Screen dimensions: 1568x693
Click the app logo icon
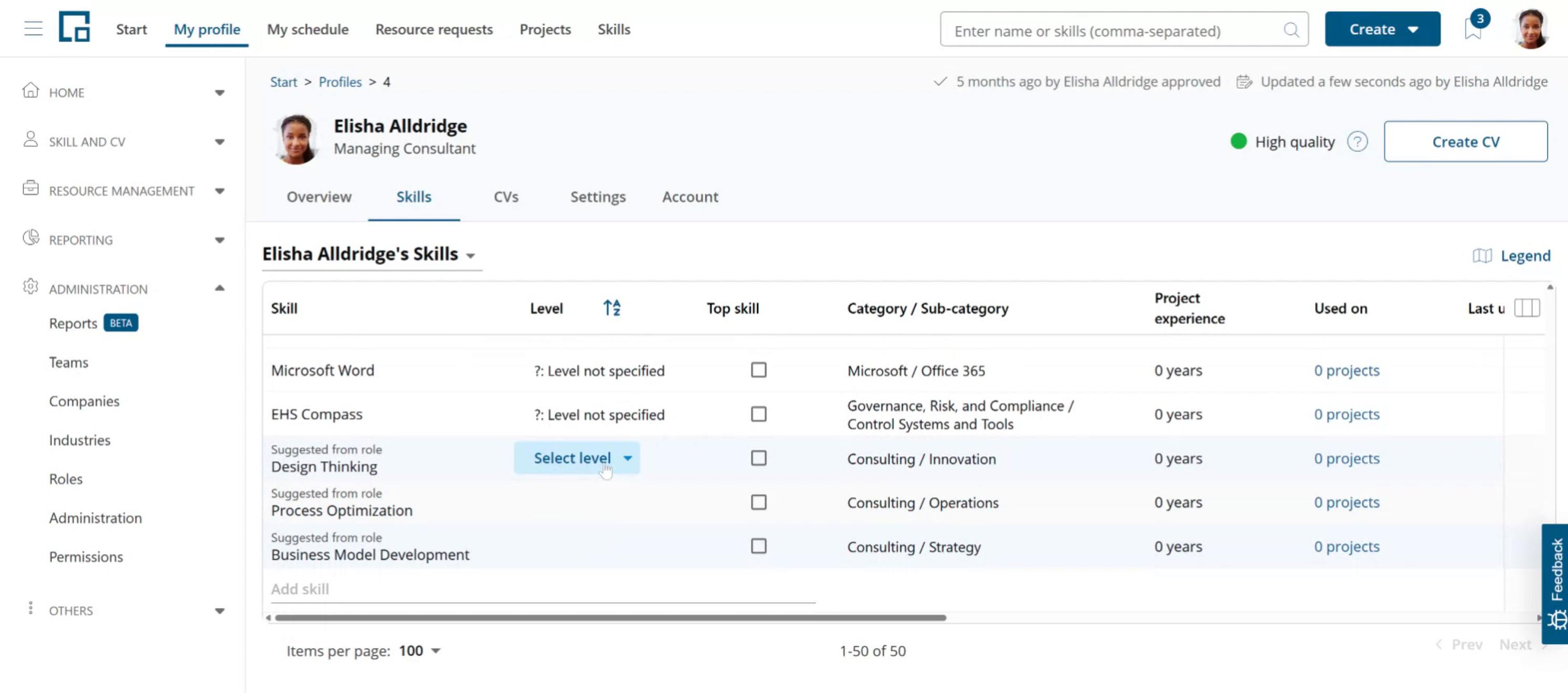[x=75, y=27]
